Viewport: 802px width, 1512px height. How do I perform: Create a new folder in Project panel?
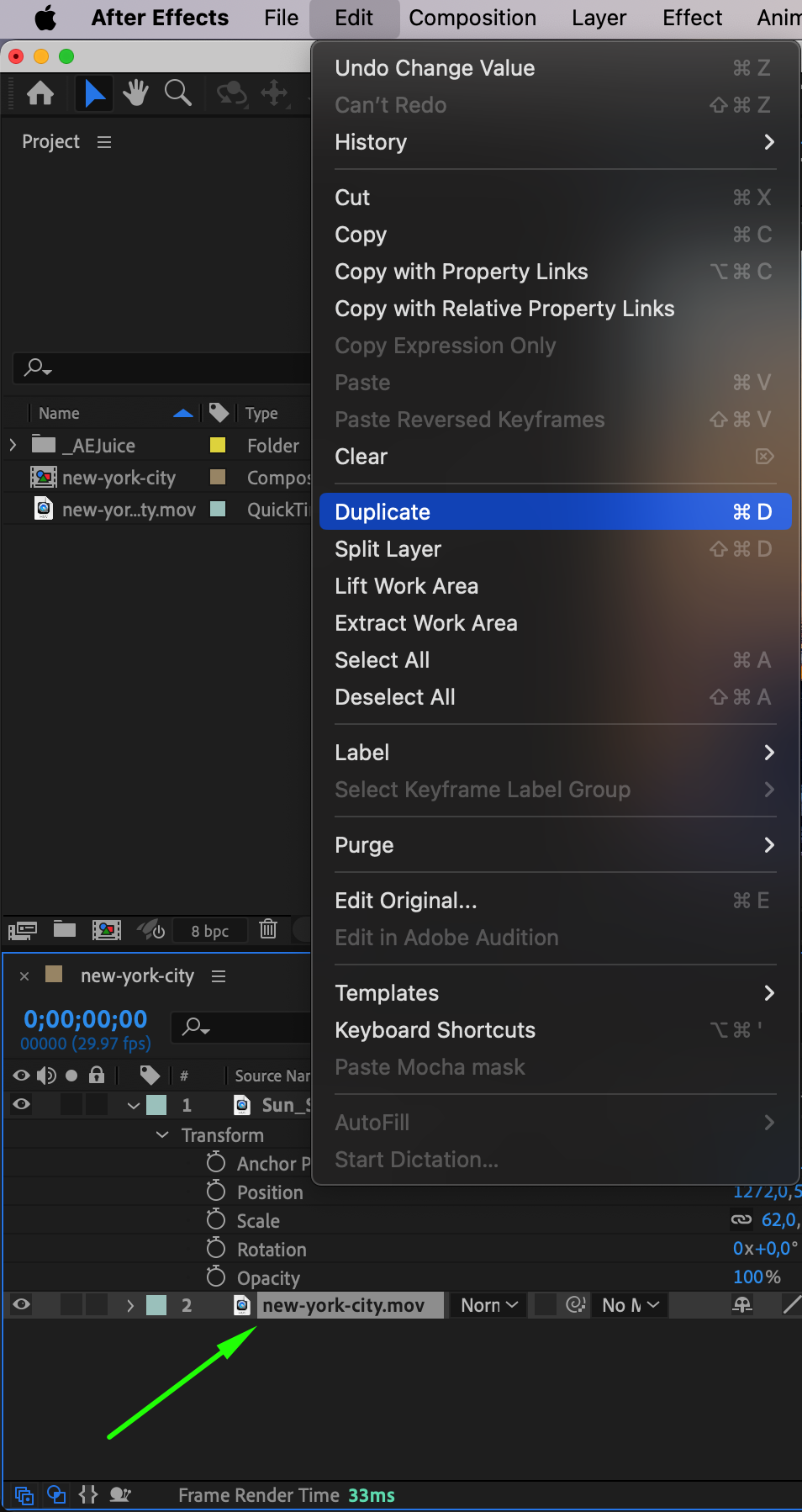[x=65, y=929]
